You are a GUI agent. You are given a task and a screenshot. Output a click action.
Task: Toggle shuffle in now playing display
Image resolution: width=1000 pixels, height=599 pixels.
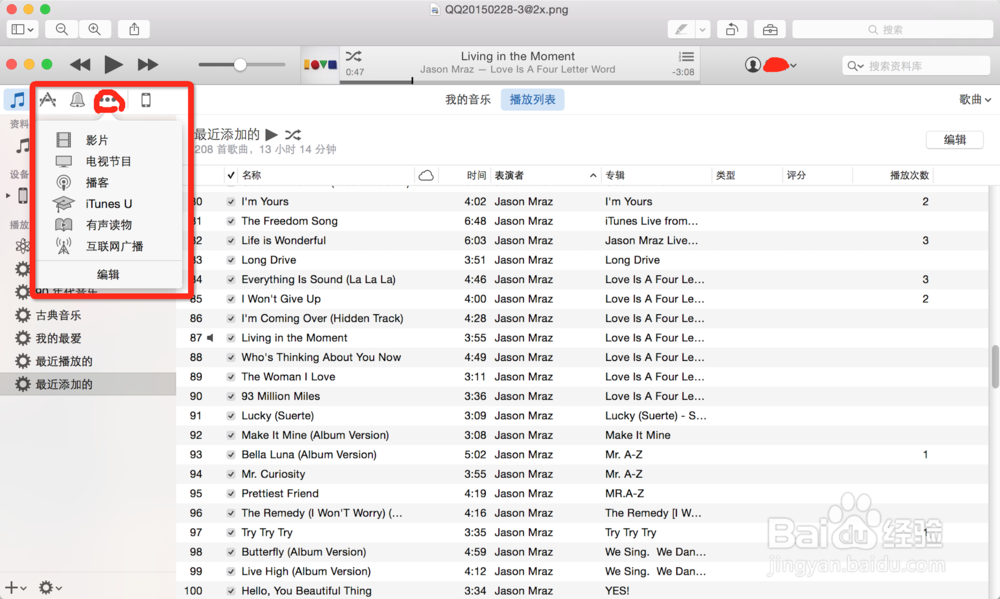(353, 56)
